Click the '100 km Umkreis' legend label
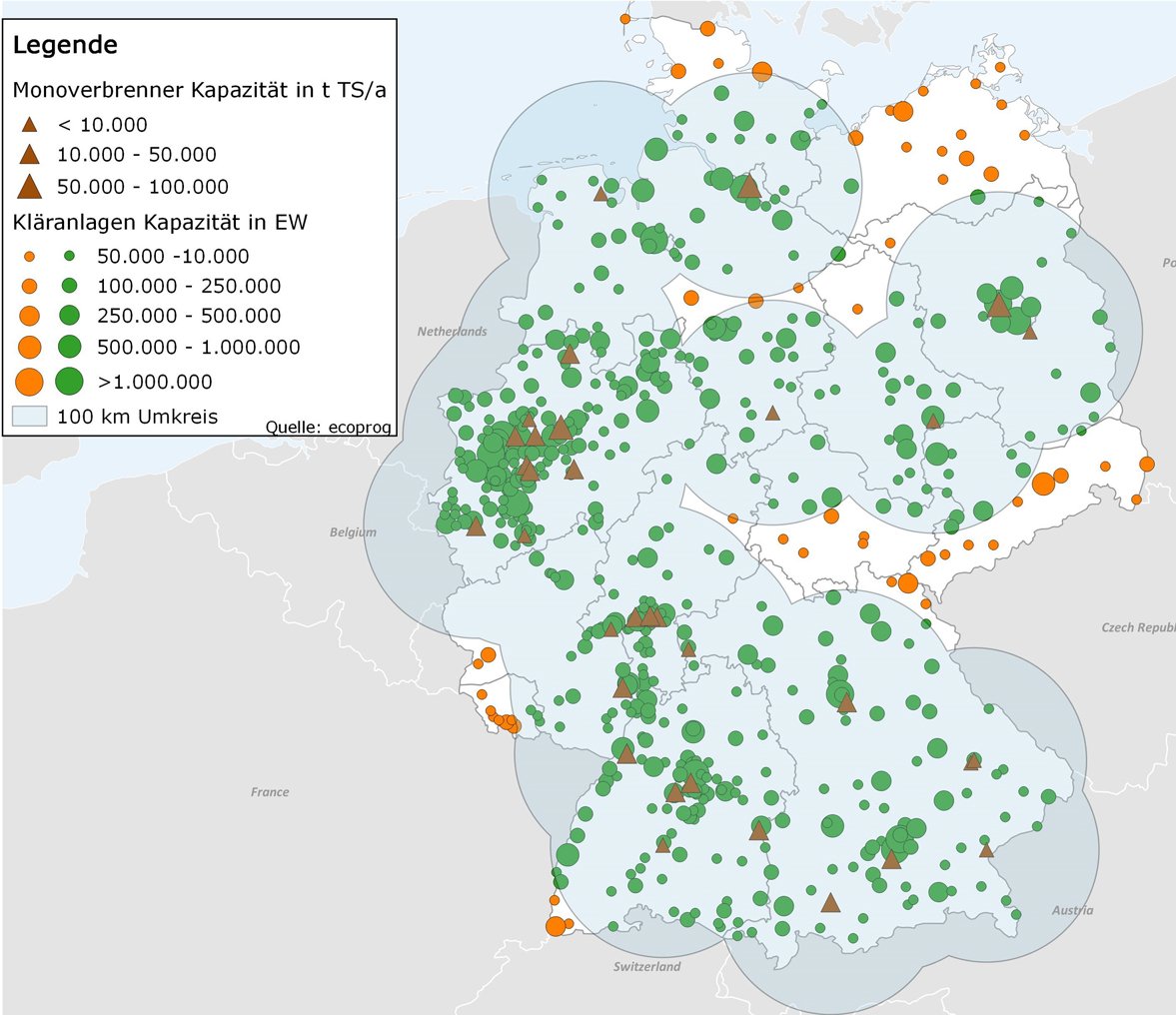The image size is (1176, 1015). pos(137,417)
